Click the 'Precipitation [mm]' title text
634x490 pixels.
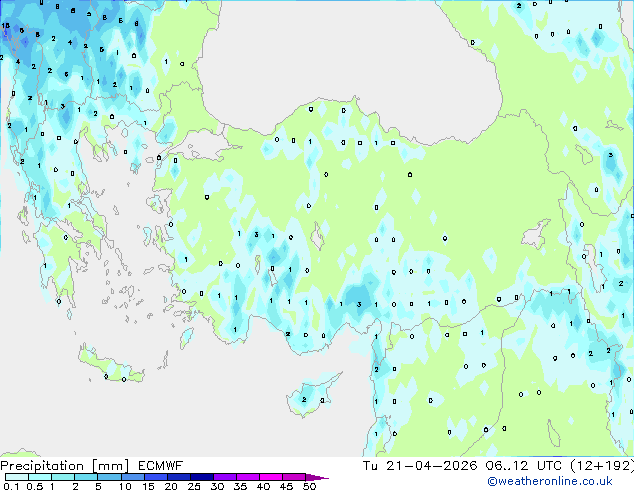point(65,466)
